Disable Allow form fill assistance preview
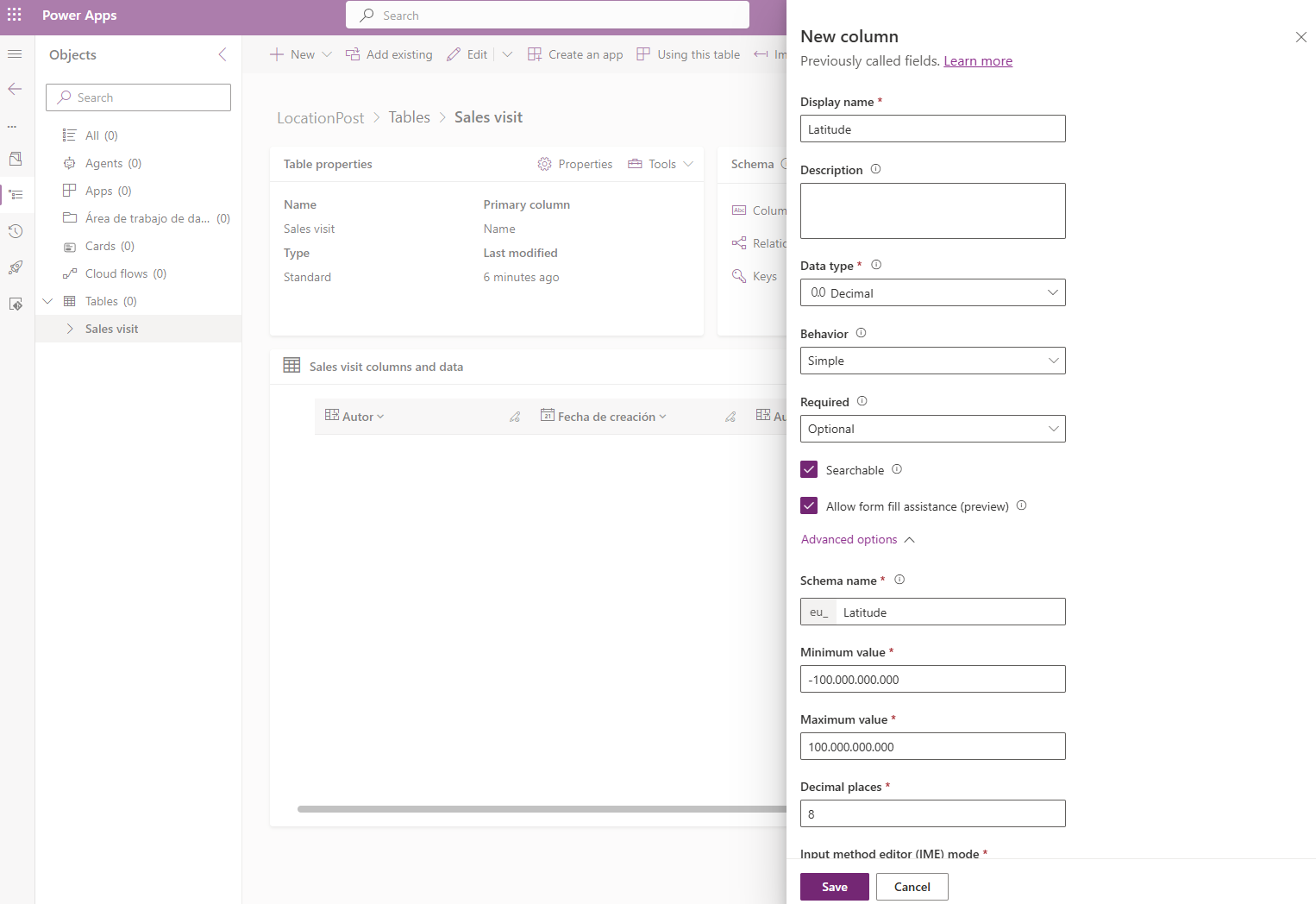Screen dimensions: 1316x904 pyautogui.click(x=809, y=505)
